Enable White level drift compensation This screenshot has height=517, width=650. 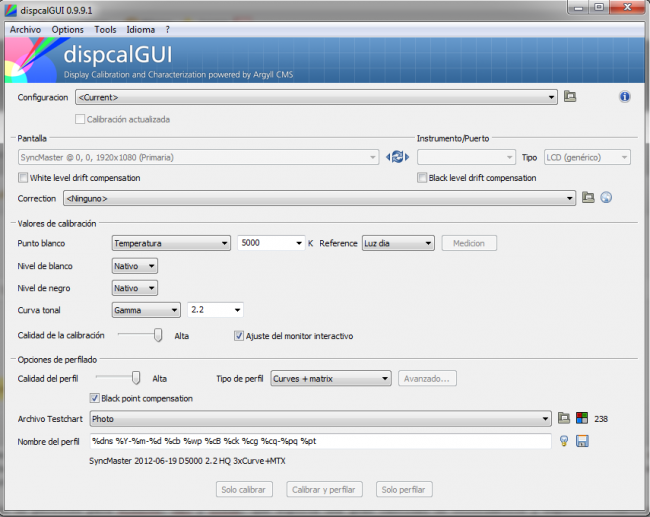pyautogui.click(x=23, y=178)
